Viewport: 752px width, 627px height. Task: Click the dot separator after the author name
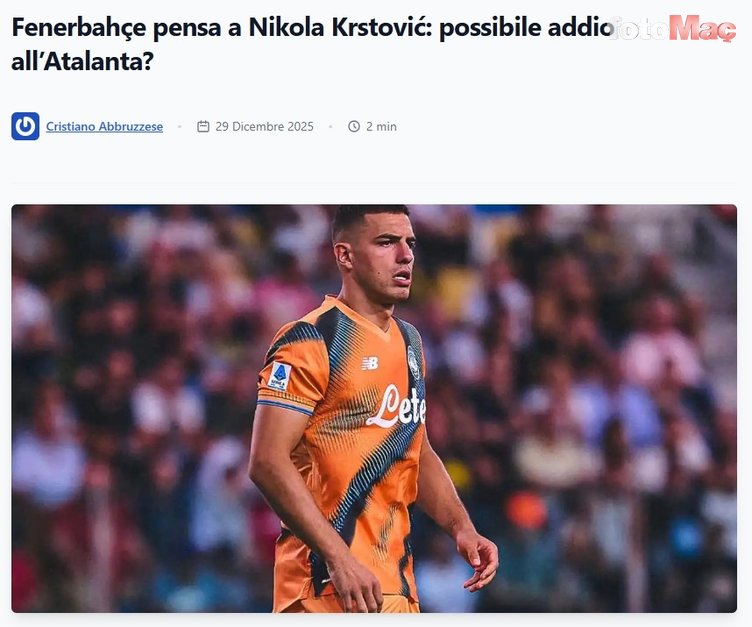point(180,127)
